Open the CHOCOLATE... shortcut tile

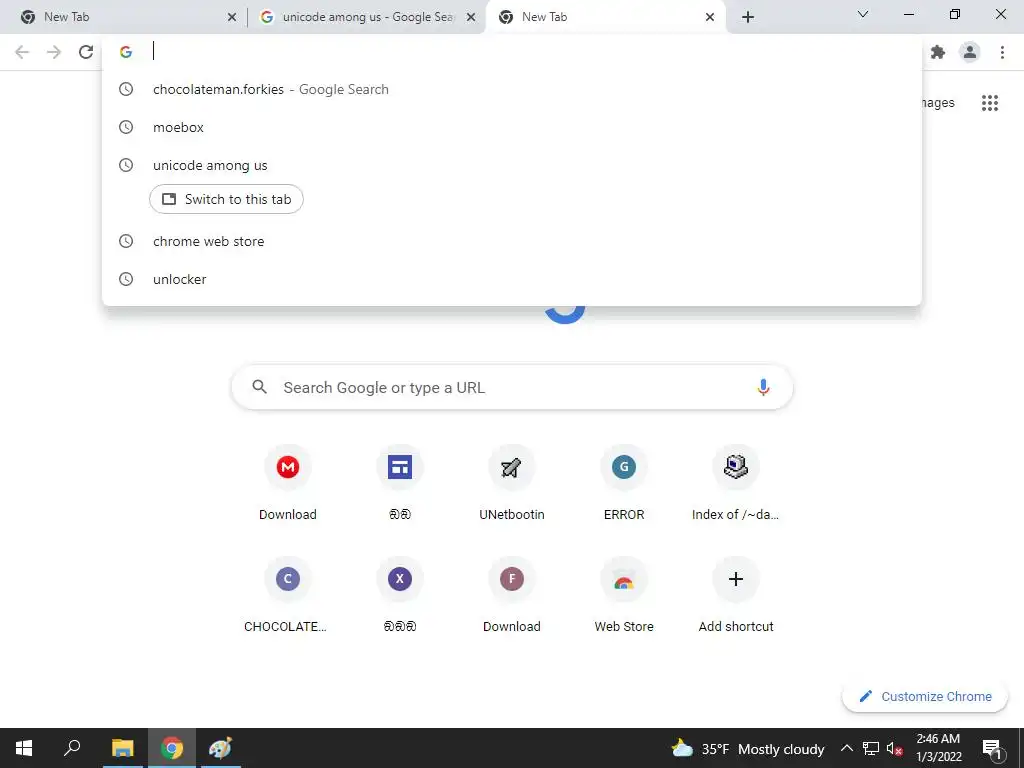coord(287,595)
